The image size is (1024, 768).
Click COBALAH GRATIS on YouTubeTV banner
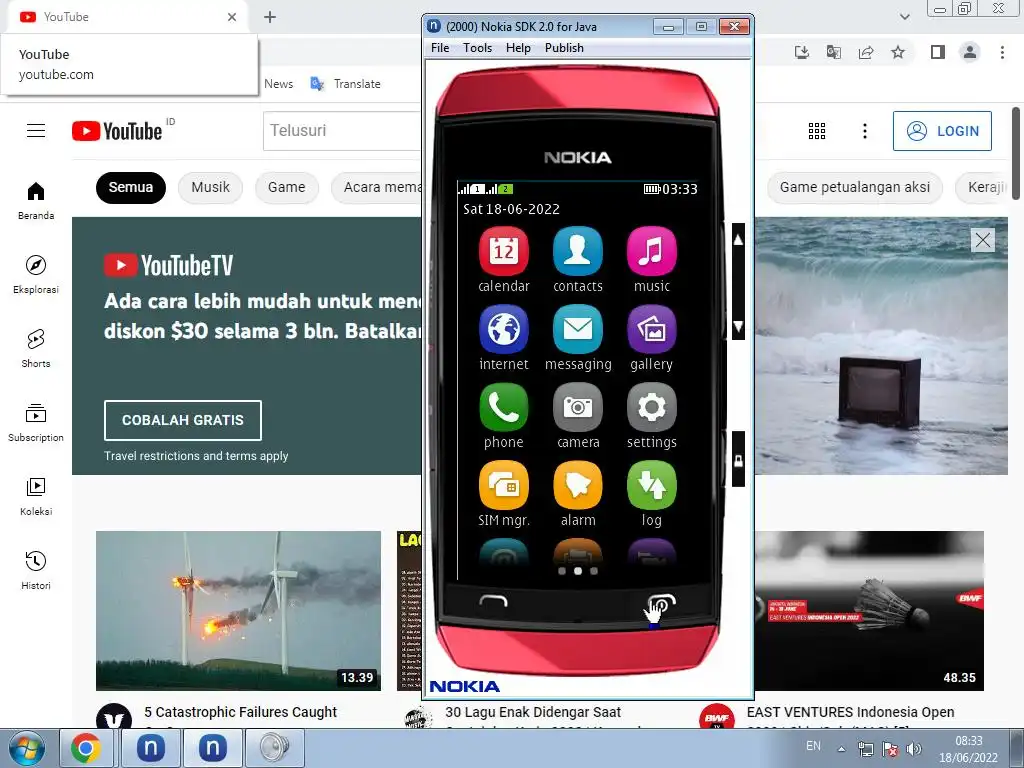(183, 420)
